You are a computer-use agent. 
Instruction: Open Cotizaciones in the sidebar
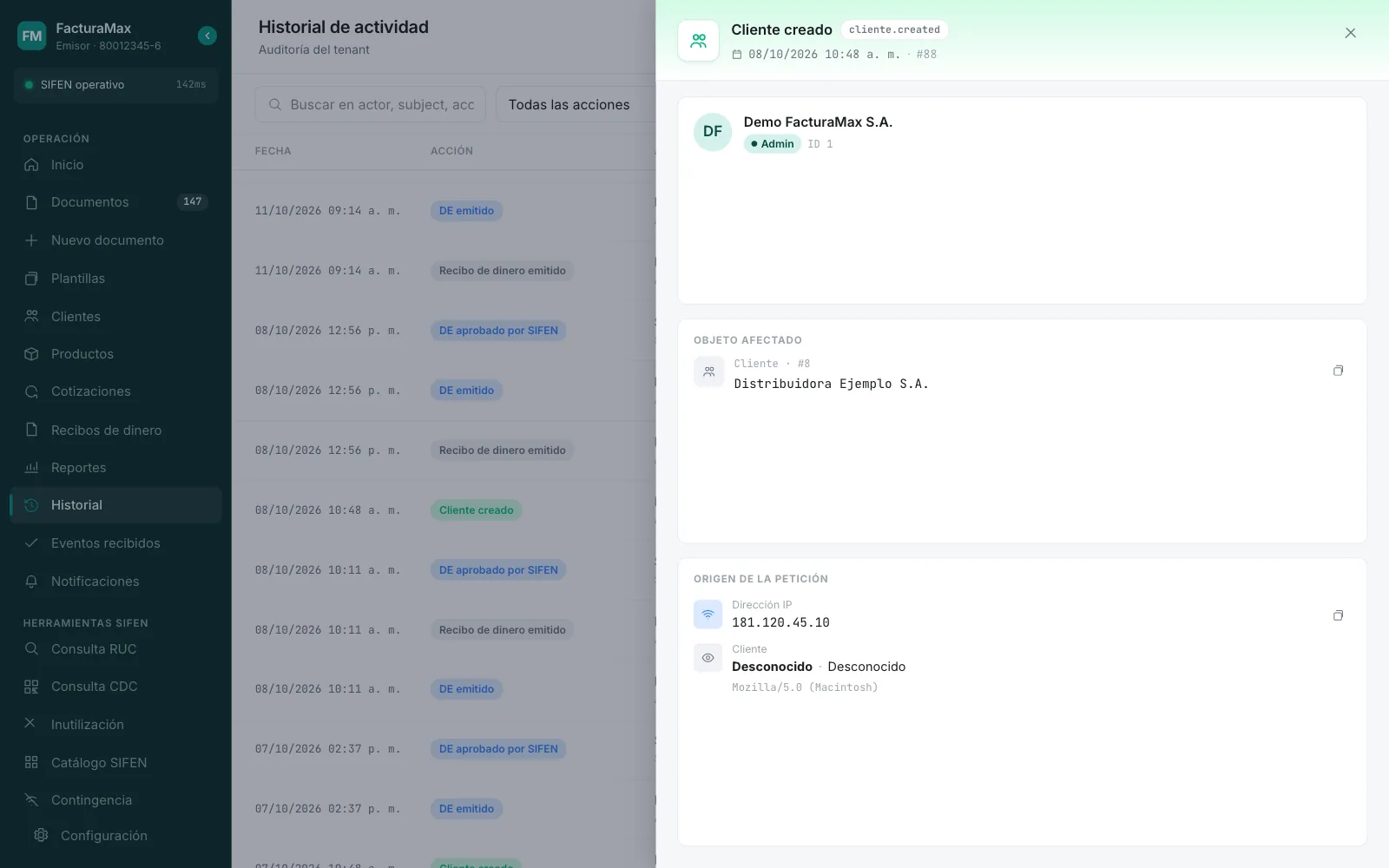coord(115,391)
